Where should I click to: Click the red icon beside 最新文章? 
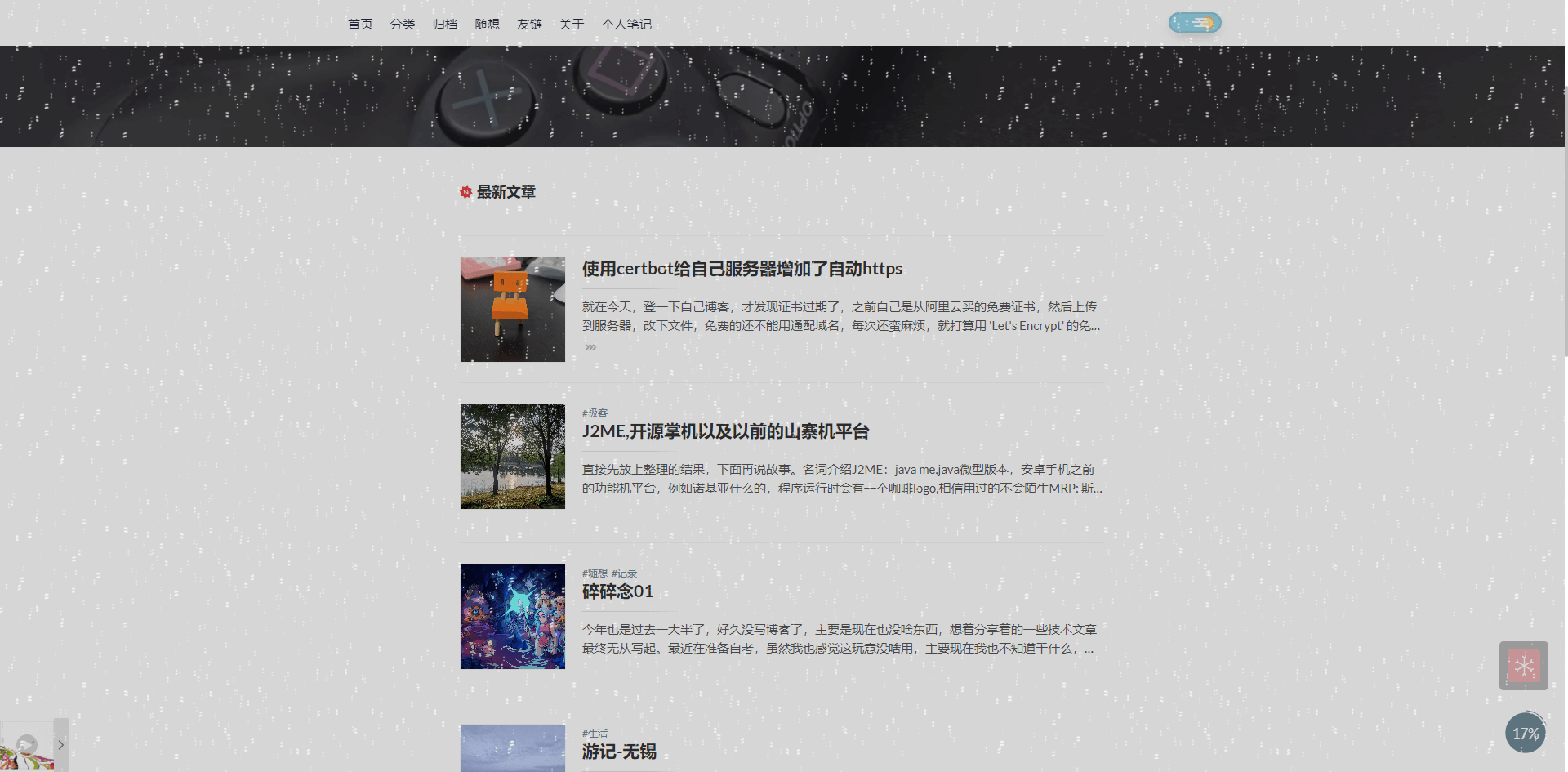466,192
